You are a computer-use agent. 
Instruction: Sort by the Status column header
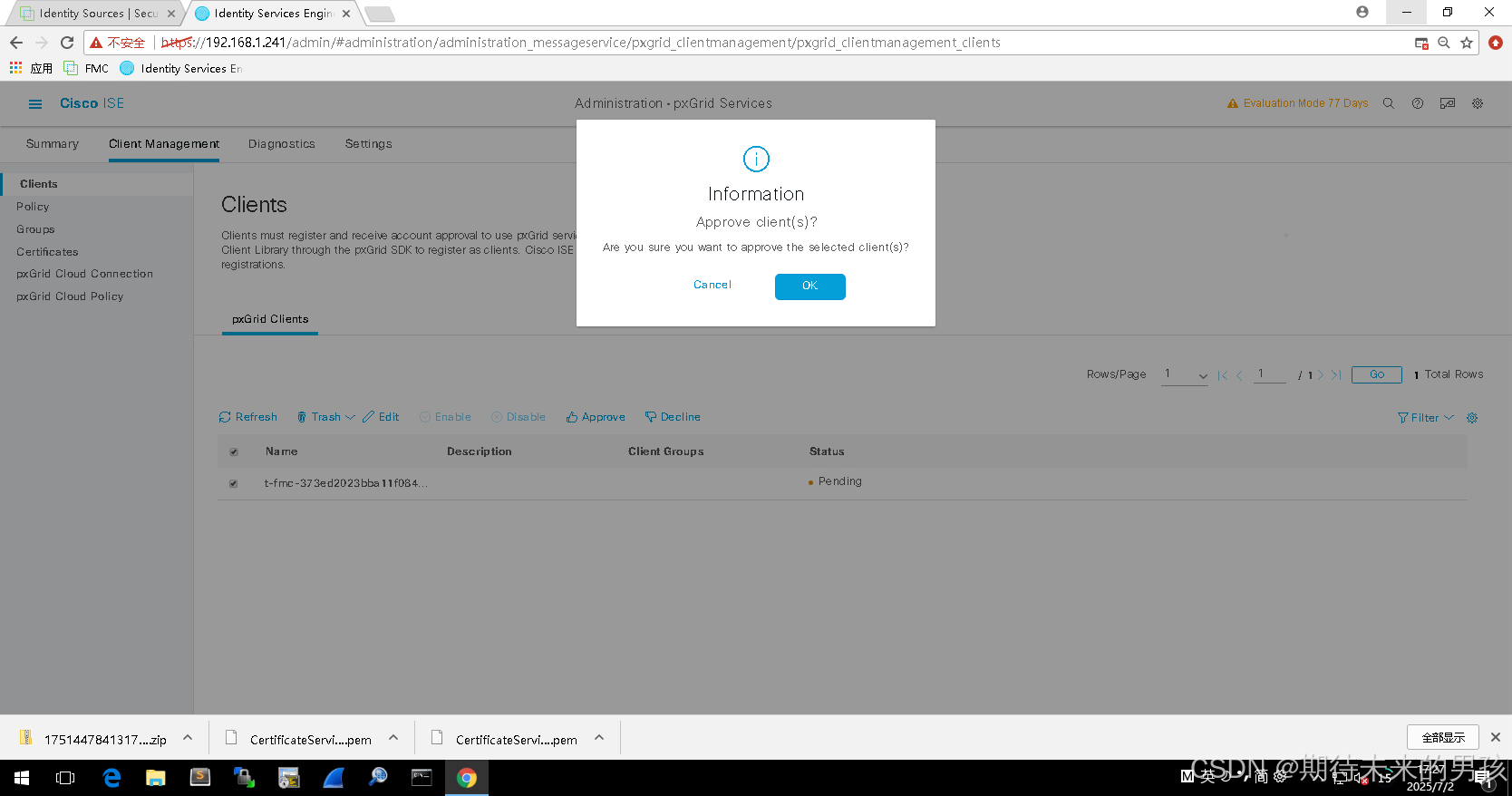pos(827,451)
